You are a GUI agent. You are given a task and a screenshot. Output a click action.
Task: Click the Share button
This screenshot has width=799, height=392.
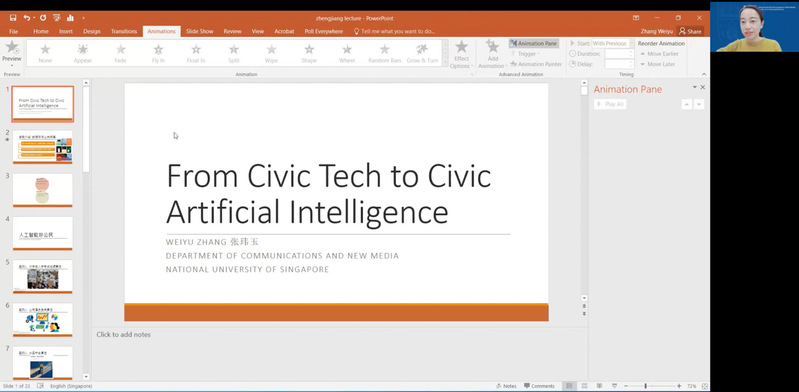coord(690,32)
